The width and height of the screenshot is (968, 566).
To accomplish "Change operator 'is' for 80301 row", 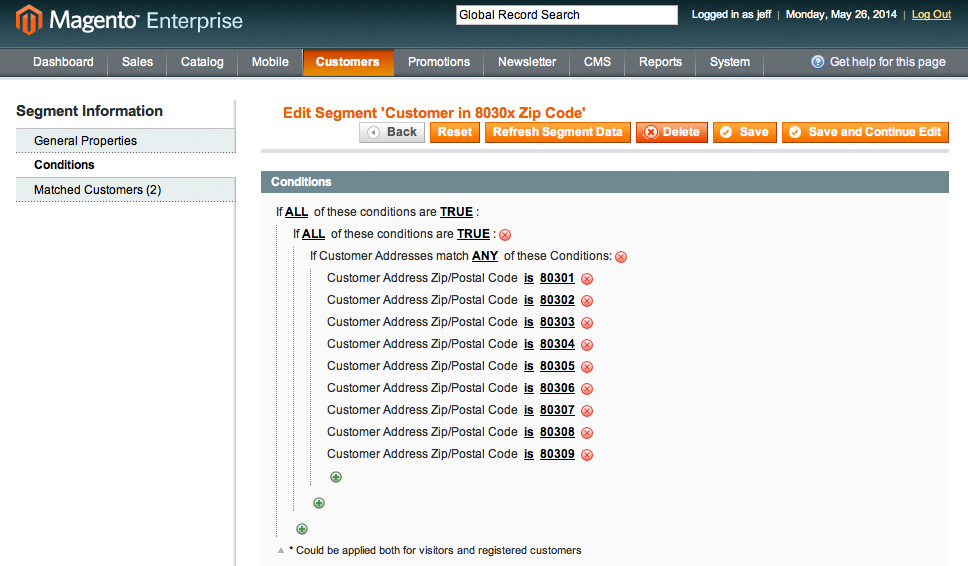I will (x=528, y=278).
